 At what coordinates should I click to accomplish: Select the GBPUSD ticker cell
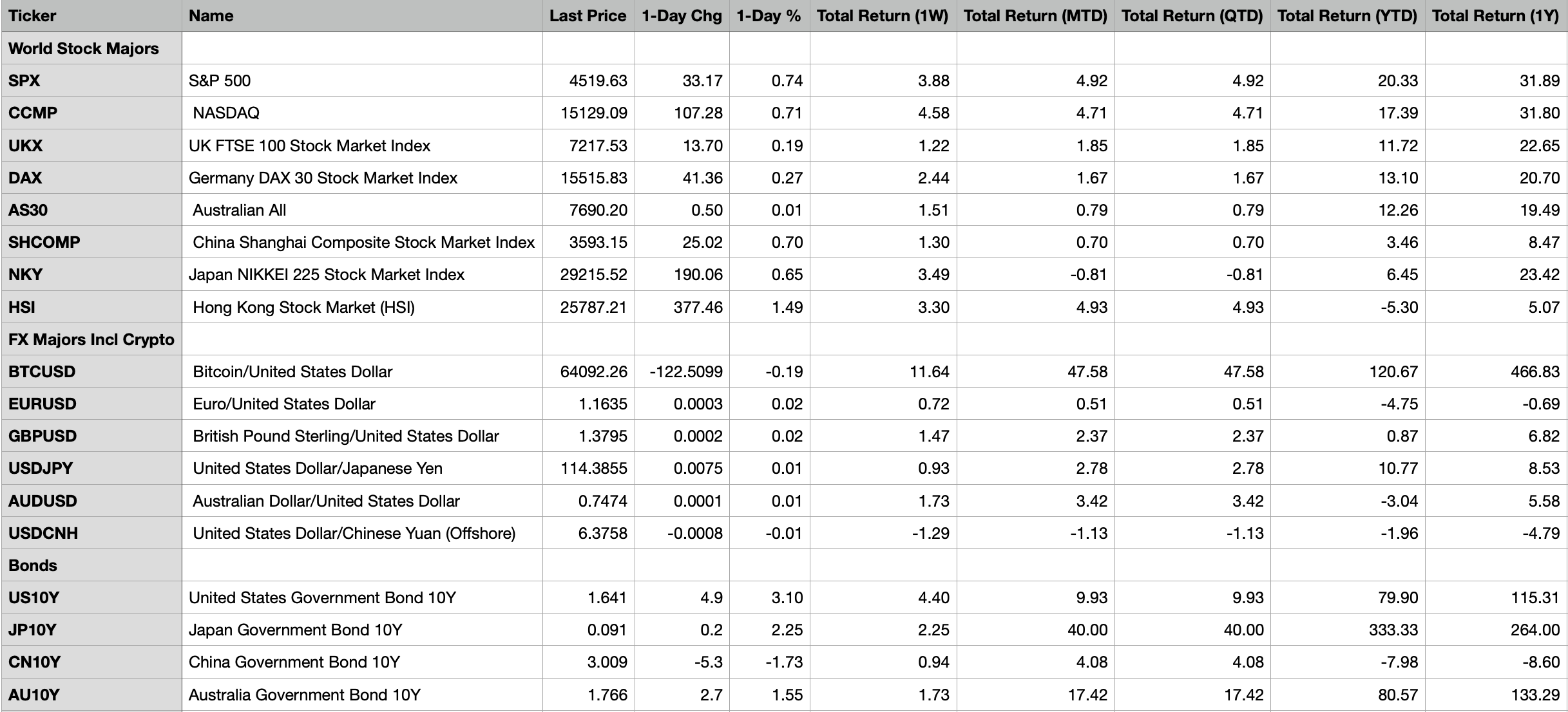tap(91, 436)
